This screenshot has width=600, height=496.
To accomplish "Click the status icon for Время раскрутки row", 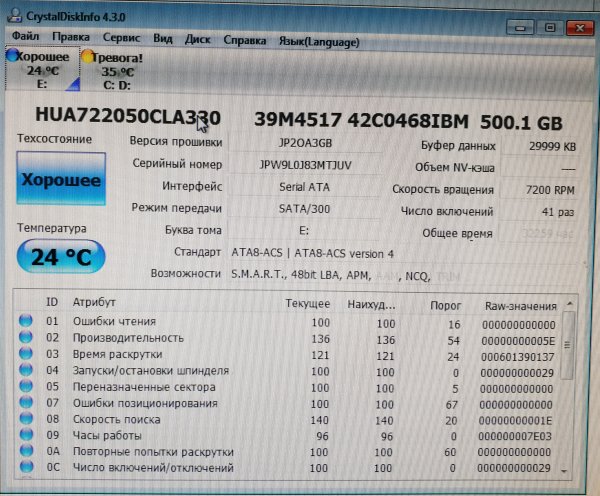I will click(26, 354).
